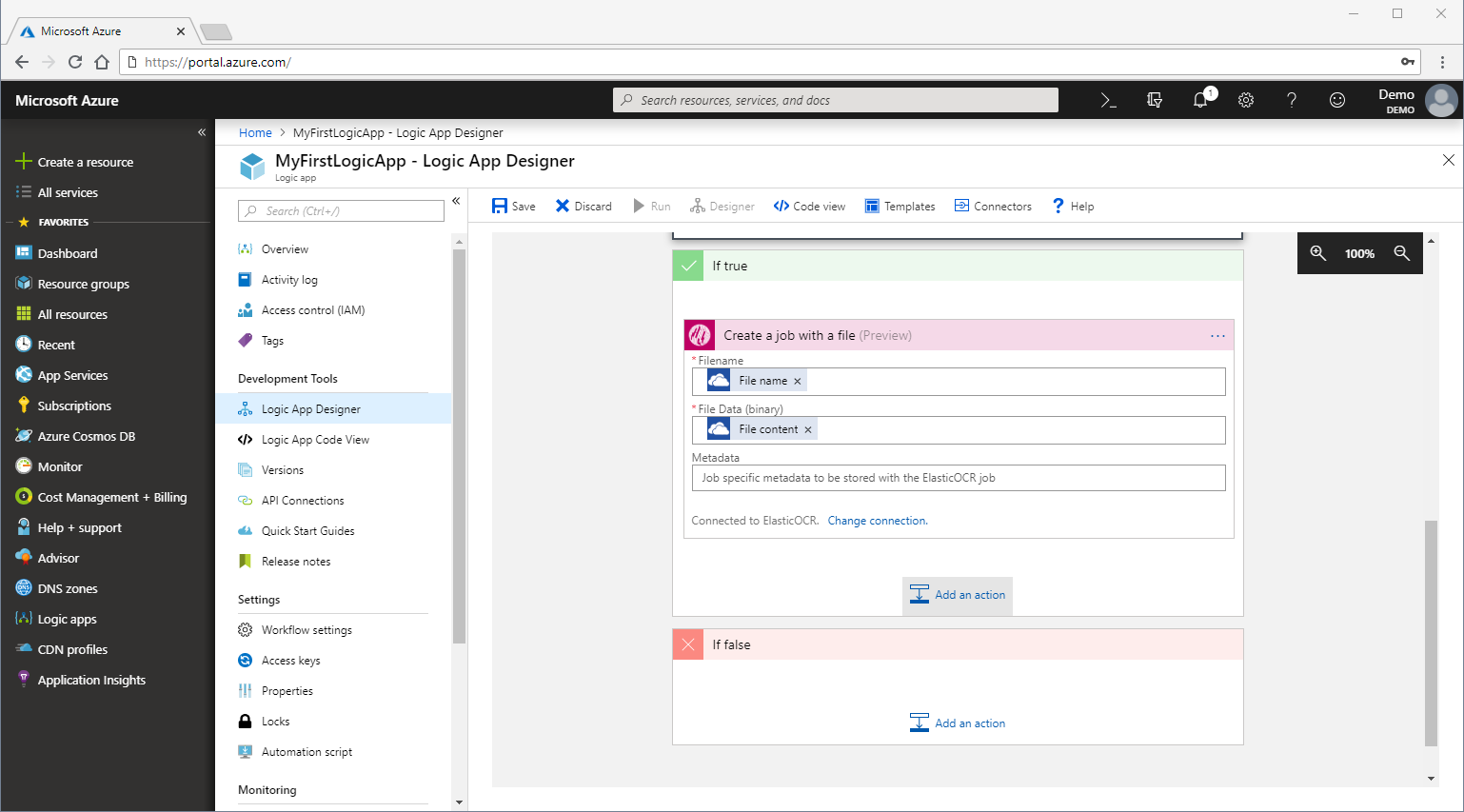Click the designer canvas vertical scrollbar
Viewport: 1464px width, 812px height.
tap(1431, 633)
